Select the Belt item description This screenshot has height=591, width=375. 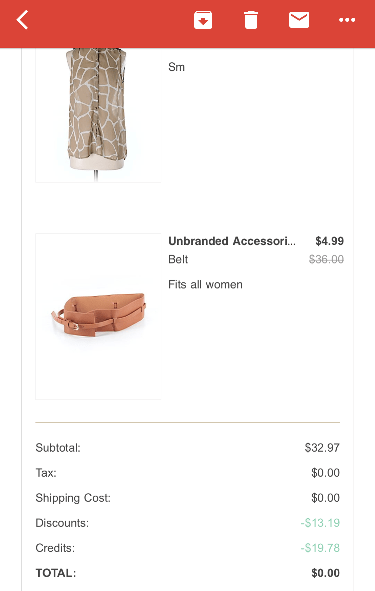point(178,259)
